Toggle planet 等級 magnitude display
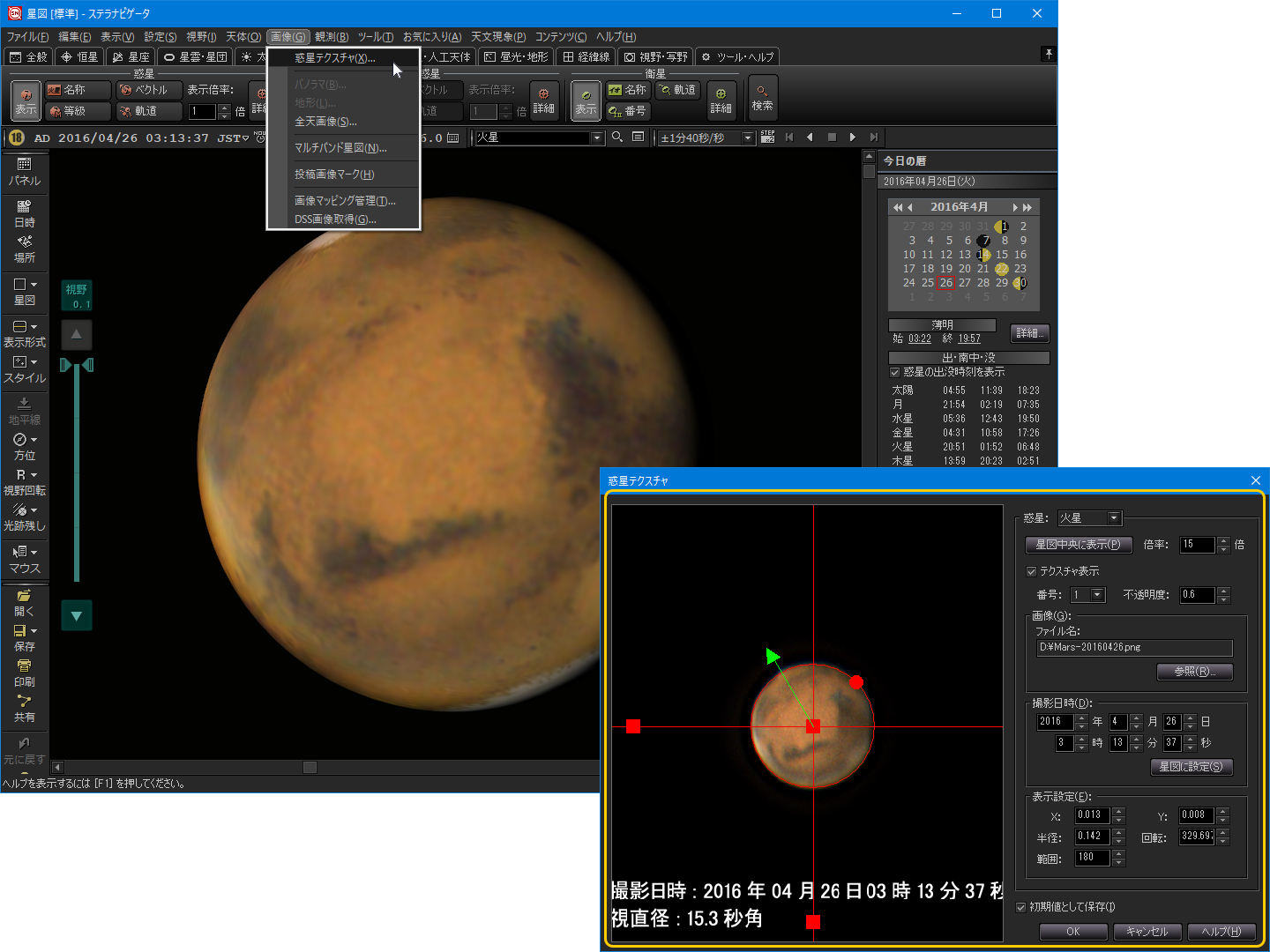The height and width of the screenshot is (952, 1270). 78,111
